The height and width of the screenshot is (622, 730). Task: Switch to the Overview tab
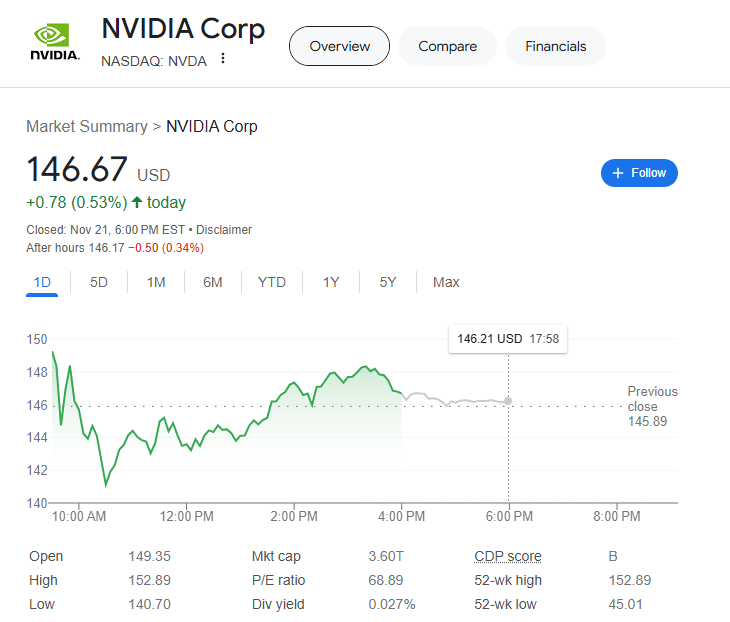click(x=339, y=46)
